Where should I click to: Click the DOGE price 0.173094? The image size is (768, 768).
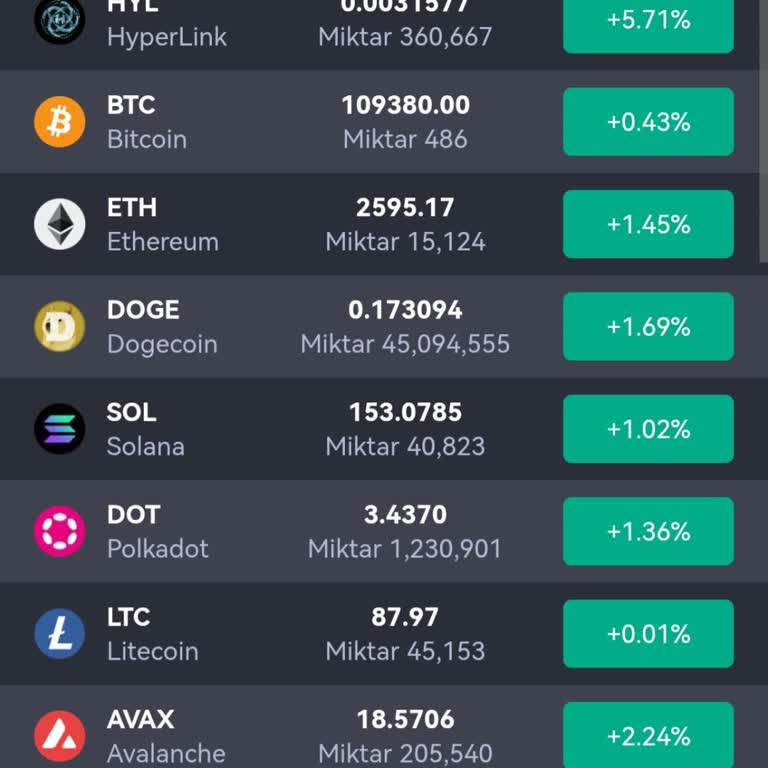pos(405,310)
